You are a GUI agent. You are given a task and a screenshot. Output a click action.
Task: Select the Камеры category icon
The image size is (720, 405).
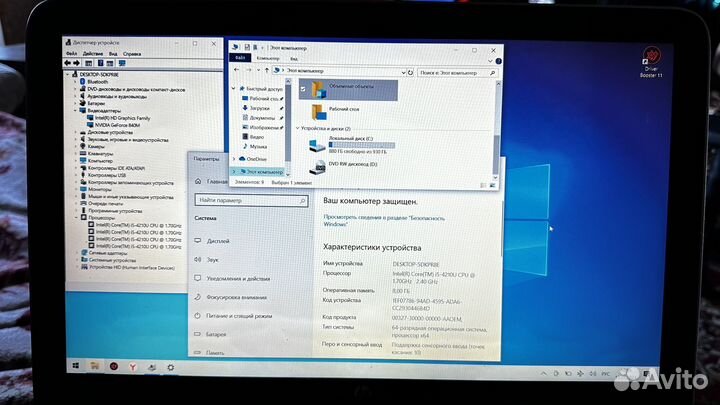click(x=83, y=146)
